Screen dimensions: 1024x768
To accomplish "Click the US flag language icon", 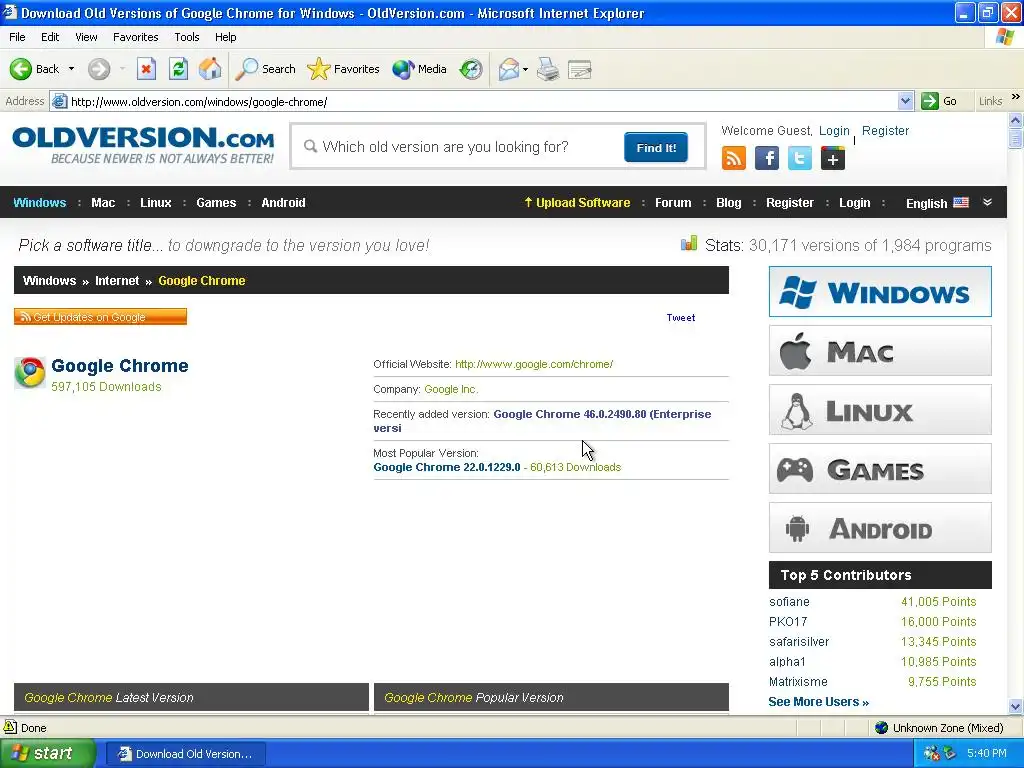I will [x=961, y=202].
